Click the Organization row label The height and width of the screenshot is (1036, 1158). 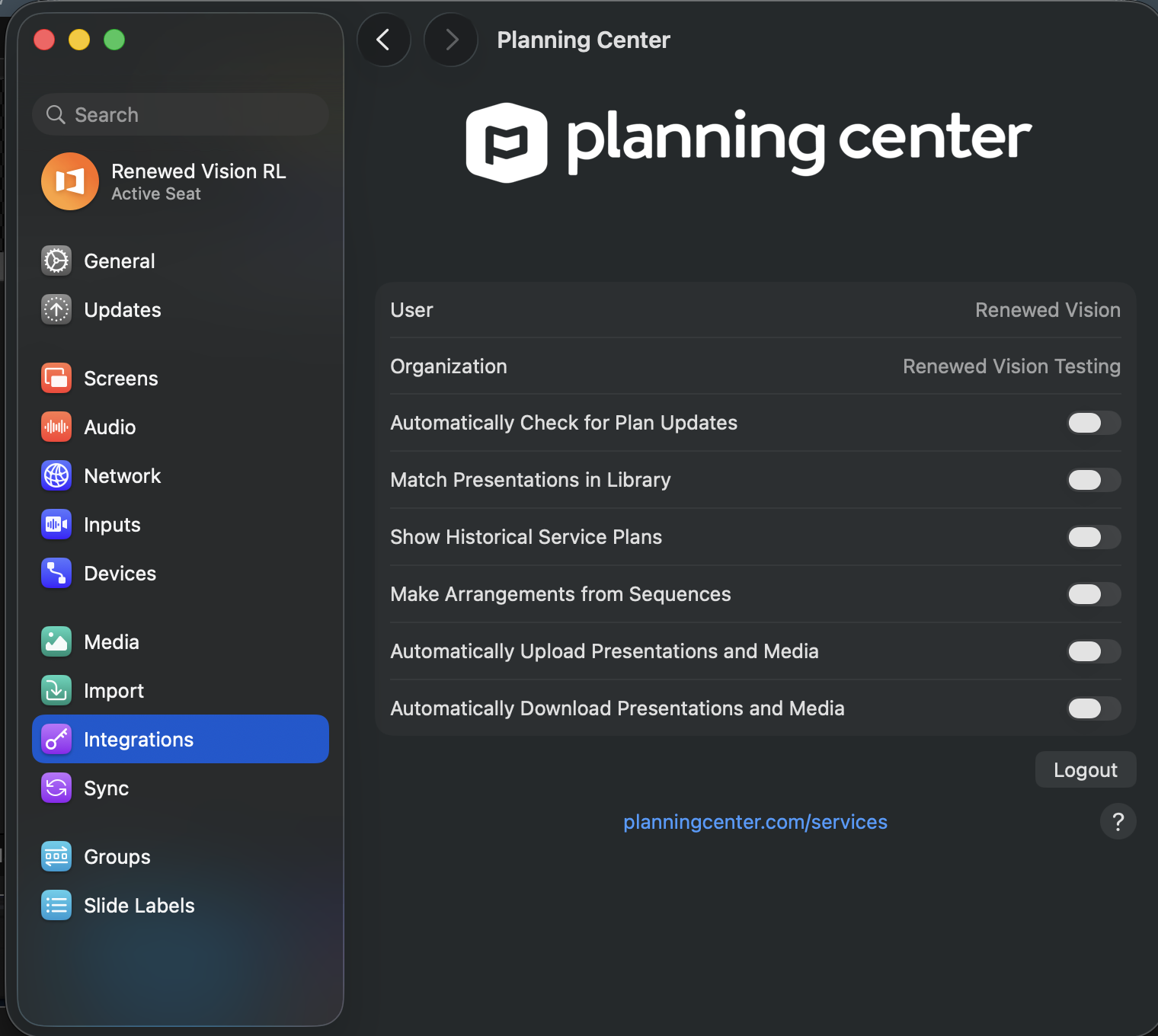(449, 366)
